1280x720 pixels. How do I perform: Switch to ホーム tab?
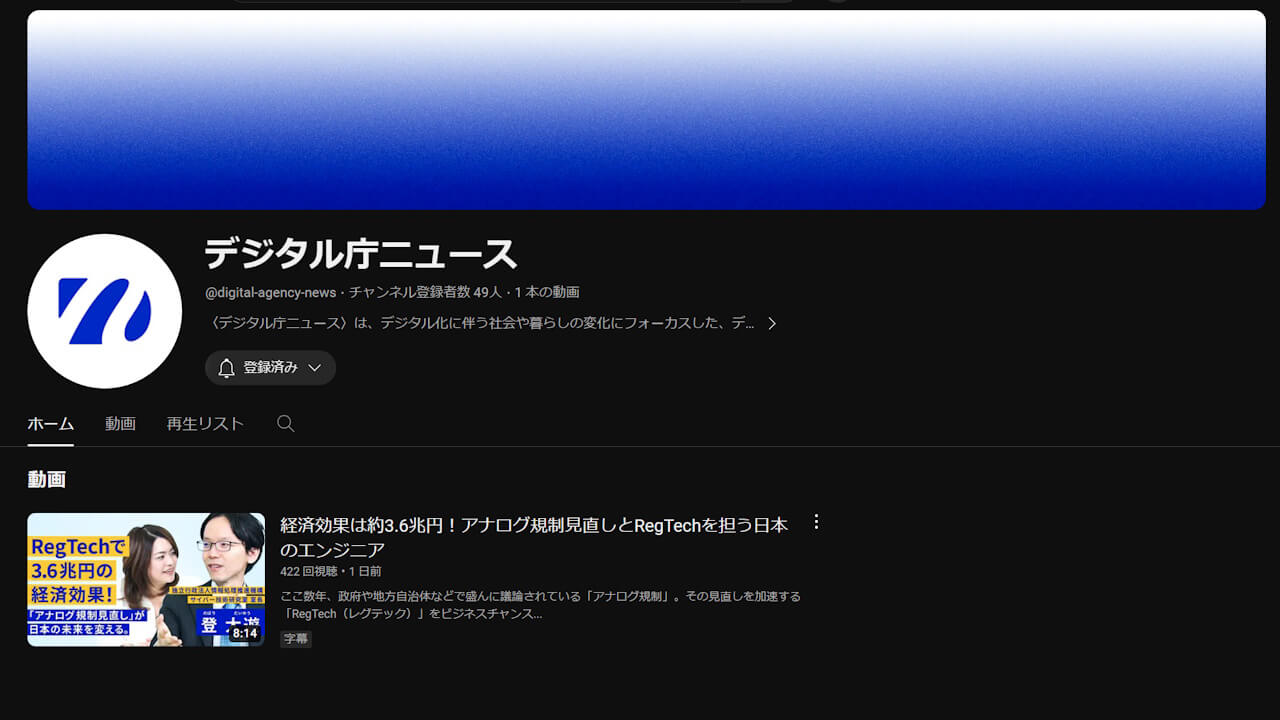[x=51, y=424]
